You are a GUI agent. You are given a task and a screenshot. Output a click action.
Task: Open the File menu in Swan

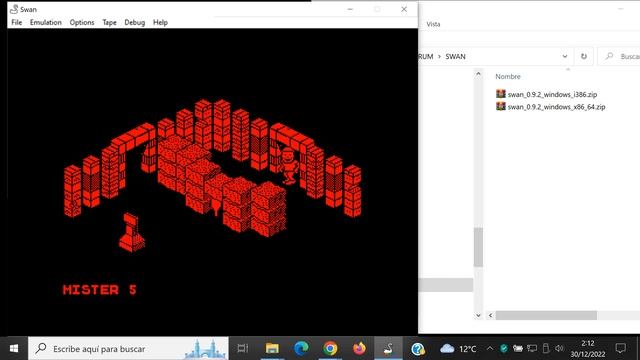coord(17,22)
